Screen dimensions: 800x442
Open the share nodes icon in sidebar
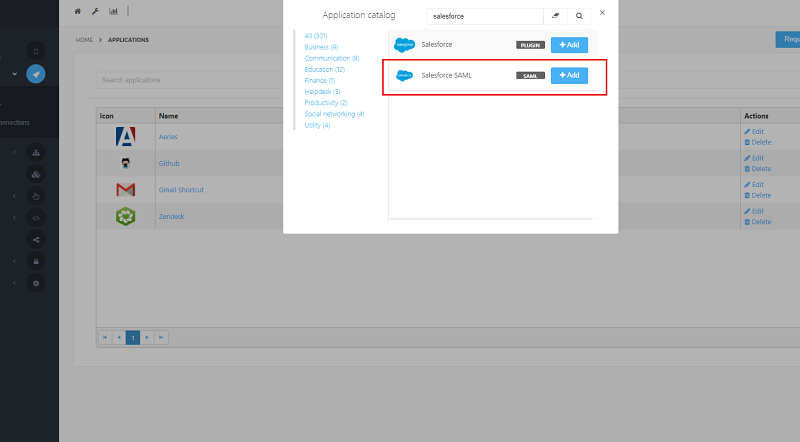tap(36, 239)
